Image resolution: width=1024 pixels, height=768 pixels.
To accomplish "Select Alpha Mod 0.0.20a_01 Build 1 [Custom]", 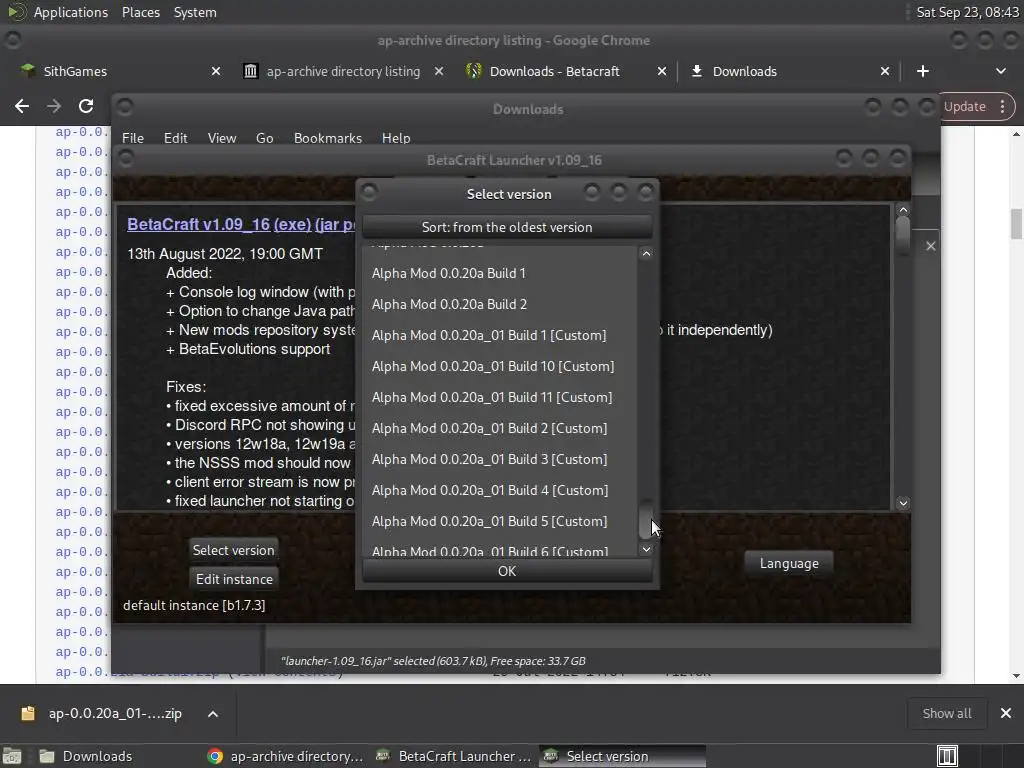I will click(500, 335).
